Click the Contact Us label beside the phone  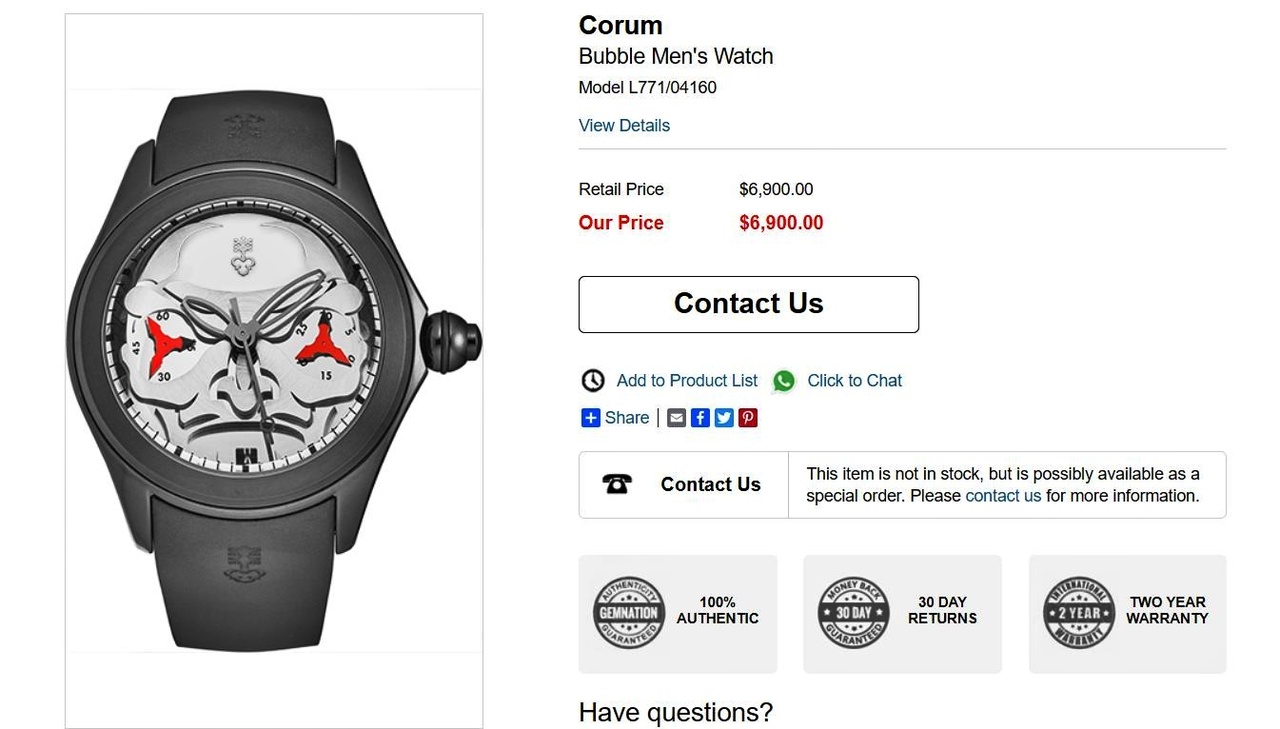[x=710, y=485]
